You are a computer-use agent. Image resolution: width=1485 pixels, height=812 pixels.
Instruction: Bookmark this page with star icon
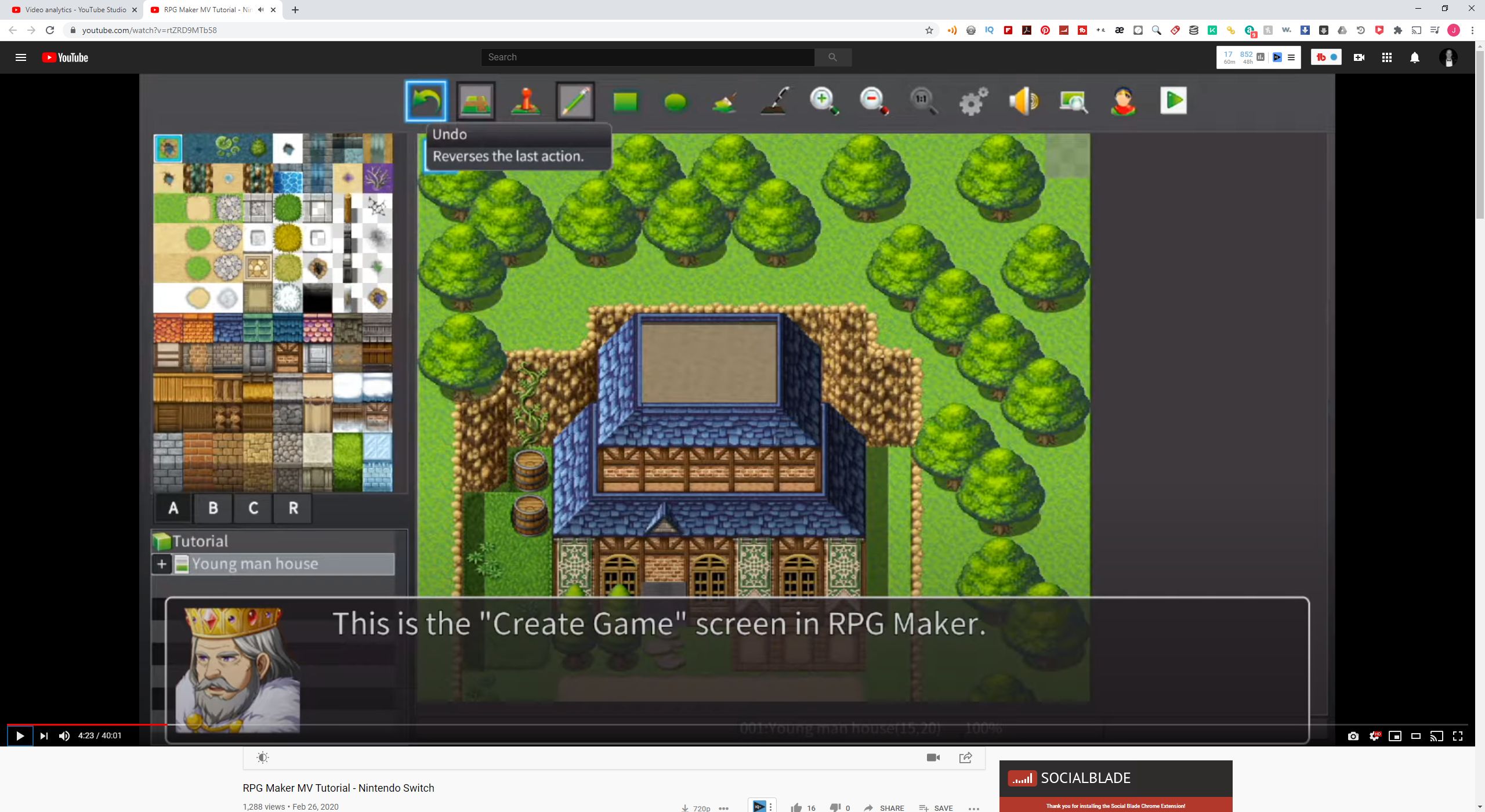click(x=929, y=30)
